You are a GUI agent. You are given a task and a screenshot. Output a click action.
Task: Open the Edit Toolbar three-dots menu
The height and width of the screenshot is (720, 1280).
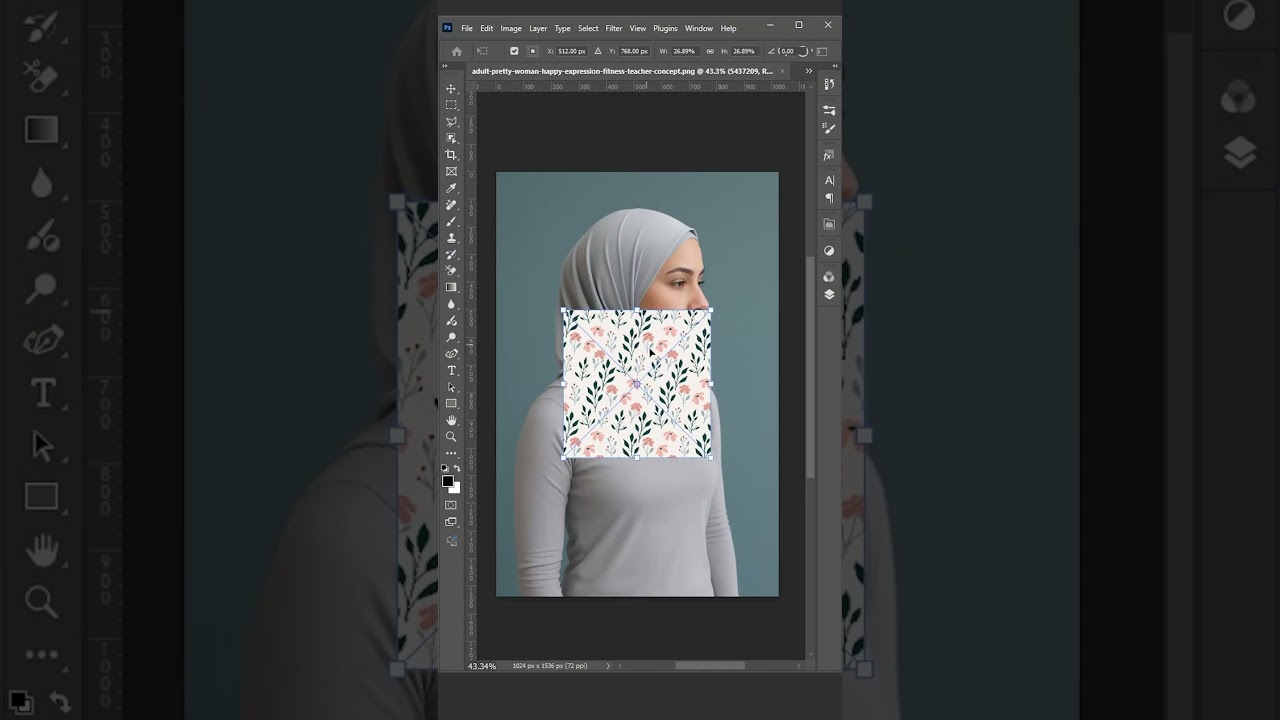(451, 453)
